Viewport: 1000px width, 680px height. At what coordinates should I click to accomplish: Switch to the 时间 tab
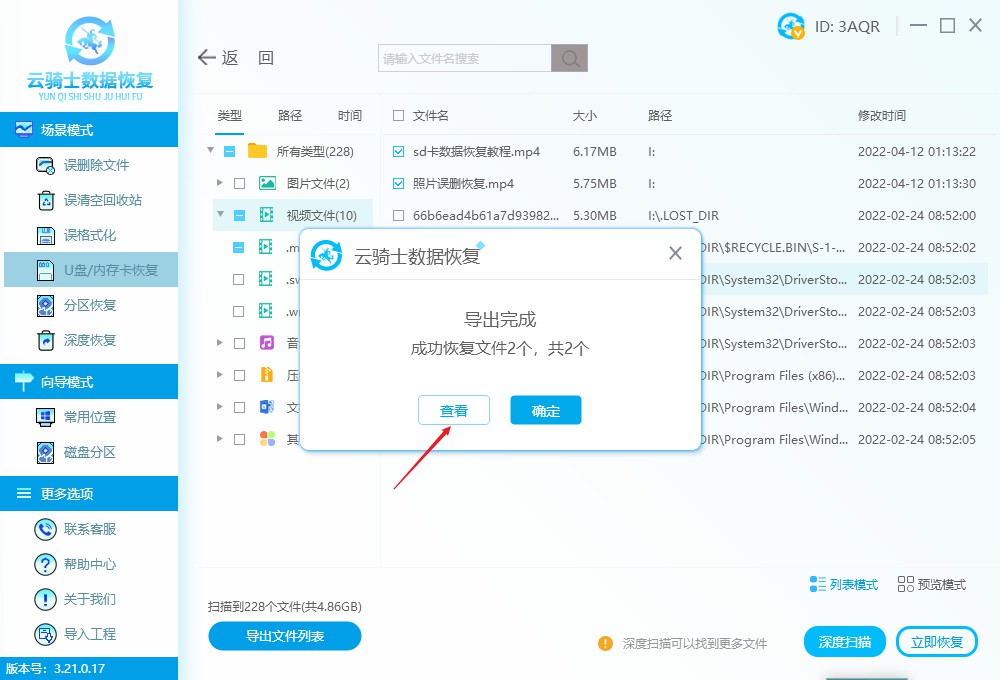tap(349, 115)
